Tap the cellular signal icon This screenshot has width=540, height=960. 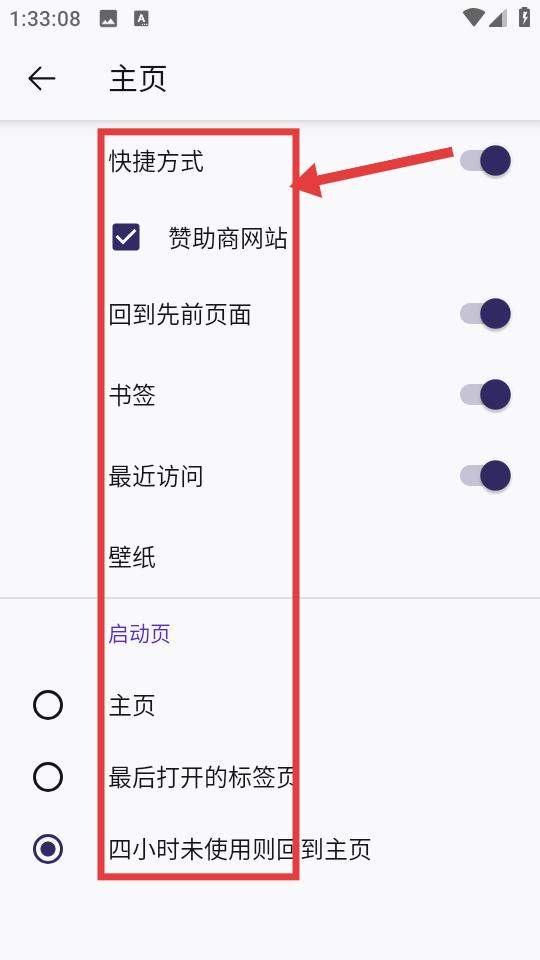coord(498,18)
